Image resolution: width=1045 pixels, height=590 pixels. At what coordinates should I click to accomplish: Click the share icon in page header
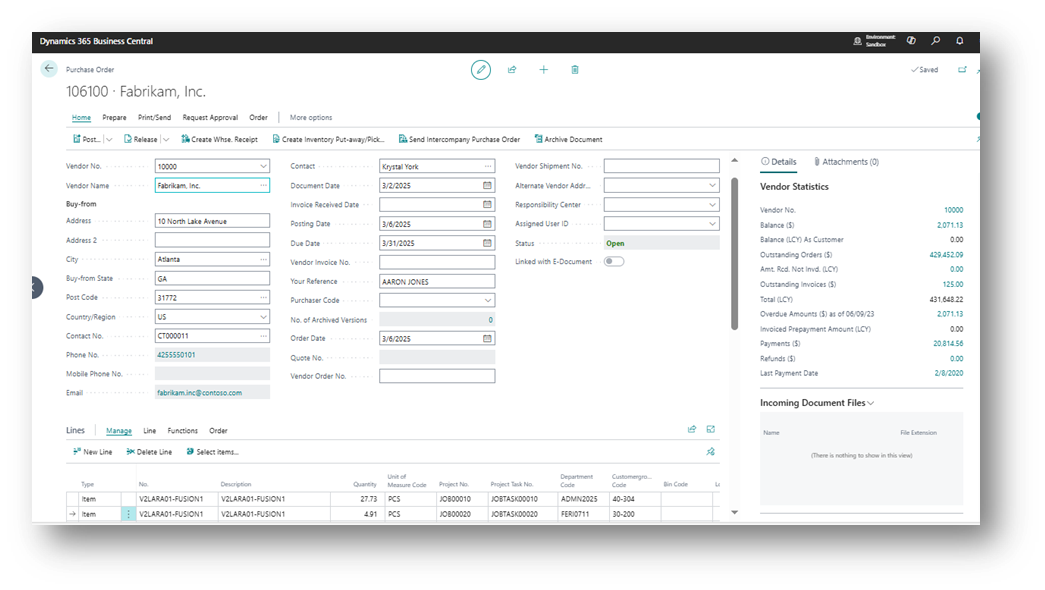coord(512,69)
